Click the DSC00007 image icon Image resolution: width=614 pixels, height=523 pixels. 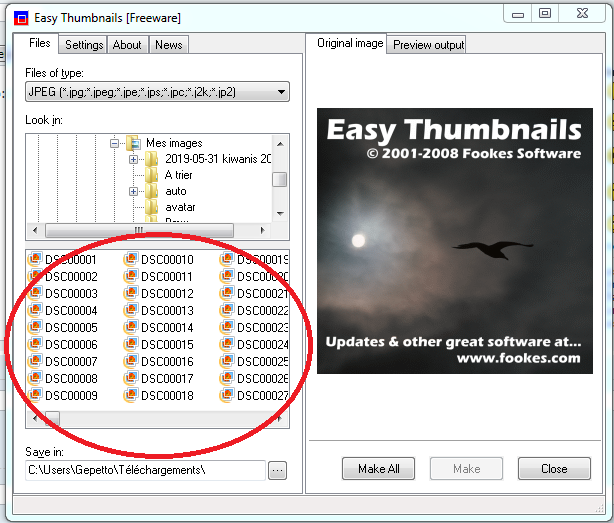[34, 361]
